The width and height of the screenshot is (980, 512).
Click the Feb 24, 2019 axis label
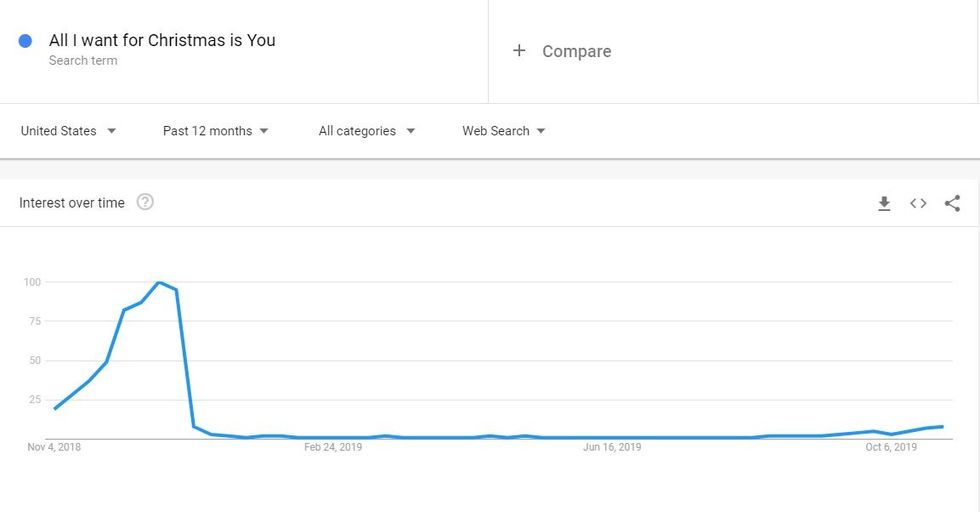(332, 447)
